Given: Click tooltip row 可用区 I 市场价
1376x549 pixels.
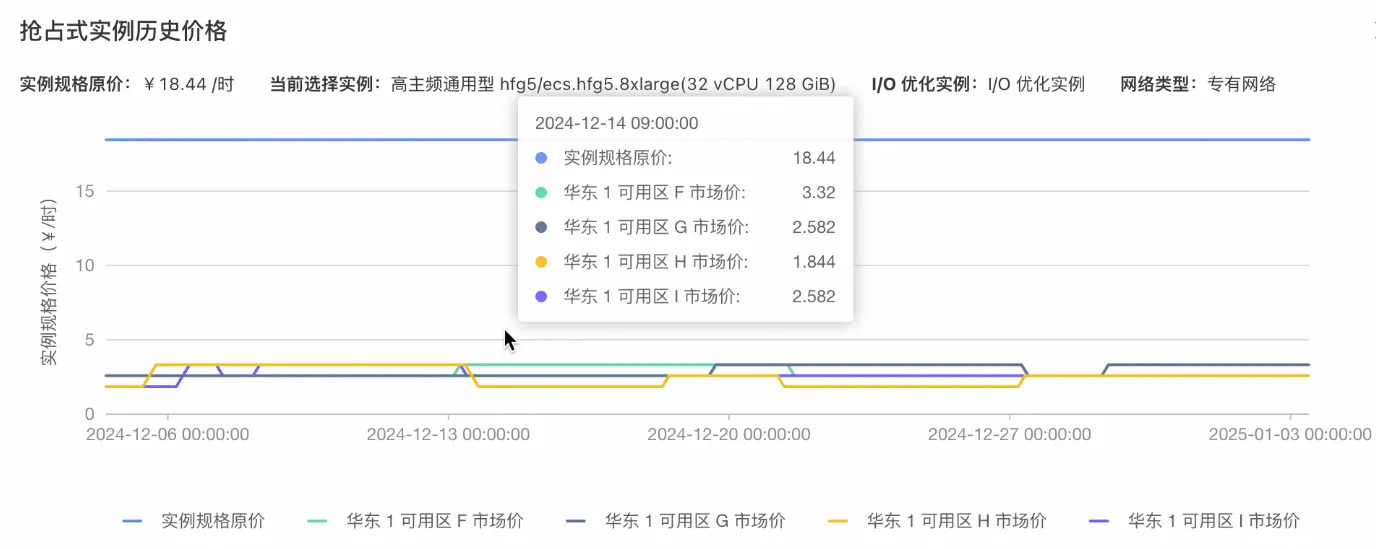Looking at the screenshot, I should (x=685, y=296).
